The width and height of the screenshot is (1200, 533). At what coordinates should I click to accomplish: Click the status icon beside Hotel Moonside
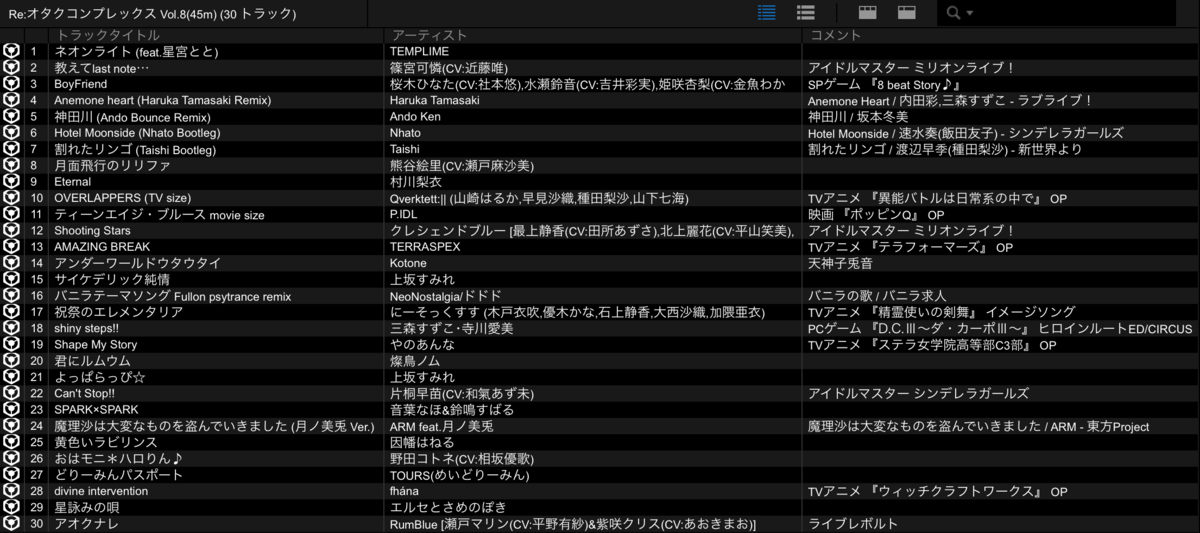point(11,132)
